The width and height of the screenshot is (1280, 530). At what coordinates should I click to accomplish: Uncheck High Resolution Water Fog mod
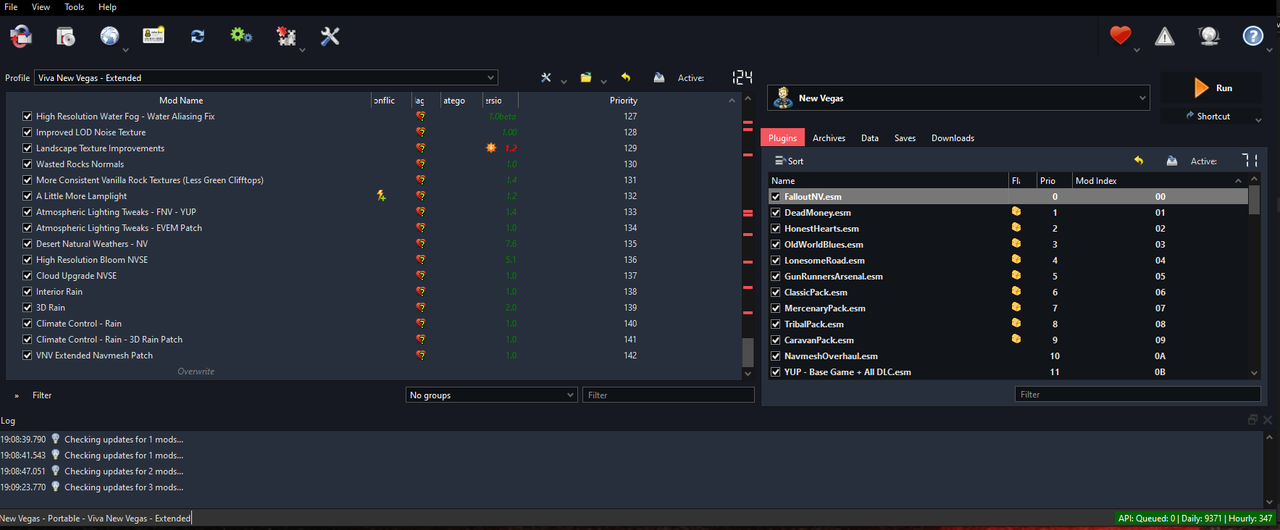[x=28, y=116]
